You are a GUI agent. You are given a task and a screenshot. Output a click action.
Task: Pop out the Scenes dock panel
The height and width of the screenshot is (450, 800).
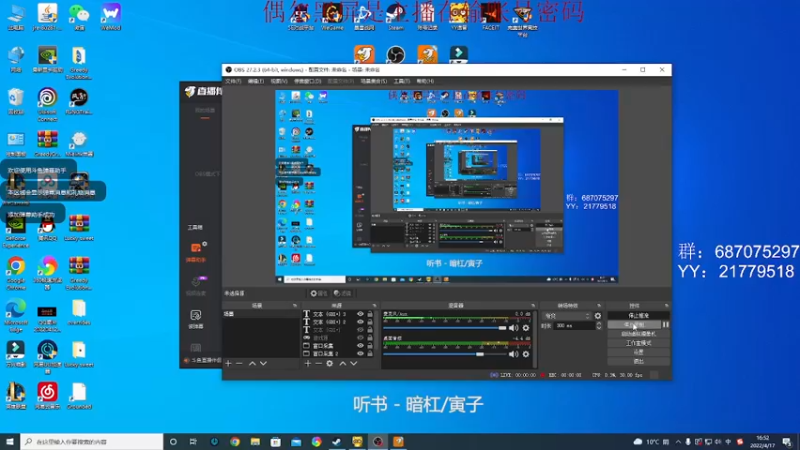pos(294,305)
